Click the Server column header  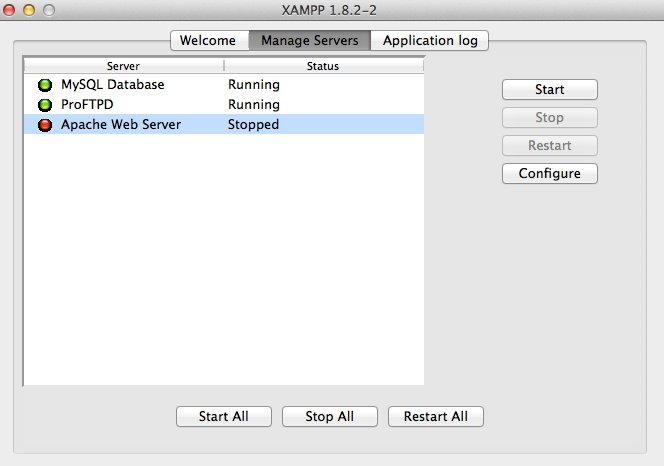[123, 66]
